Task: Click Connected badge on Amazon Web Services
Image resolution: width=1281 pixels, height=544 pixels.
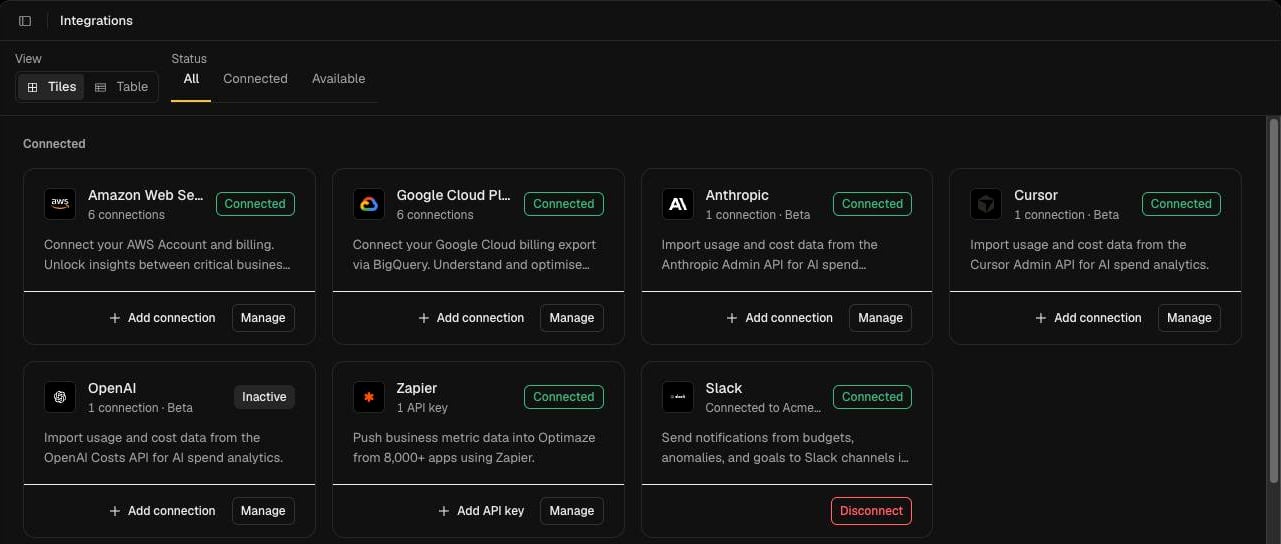Action: [x=255, y=204]
